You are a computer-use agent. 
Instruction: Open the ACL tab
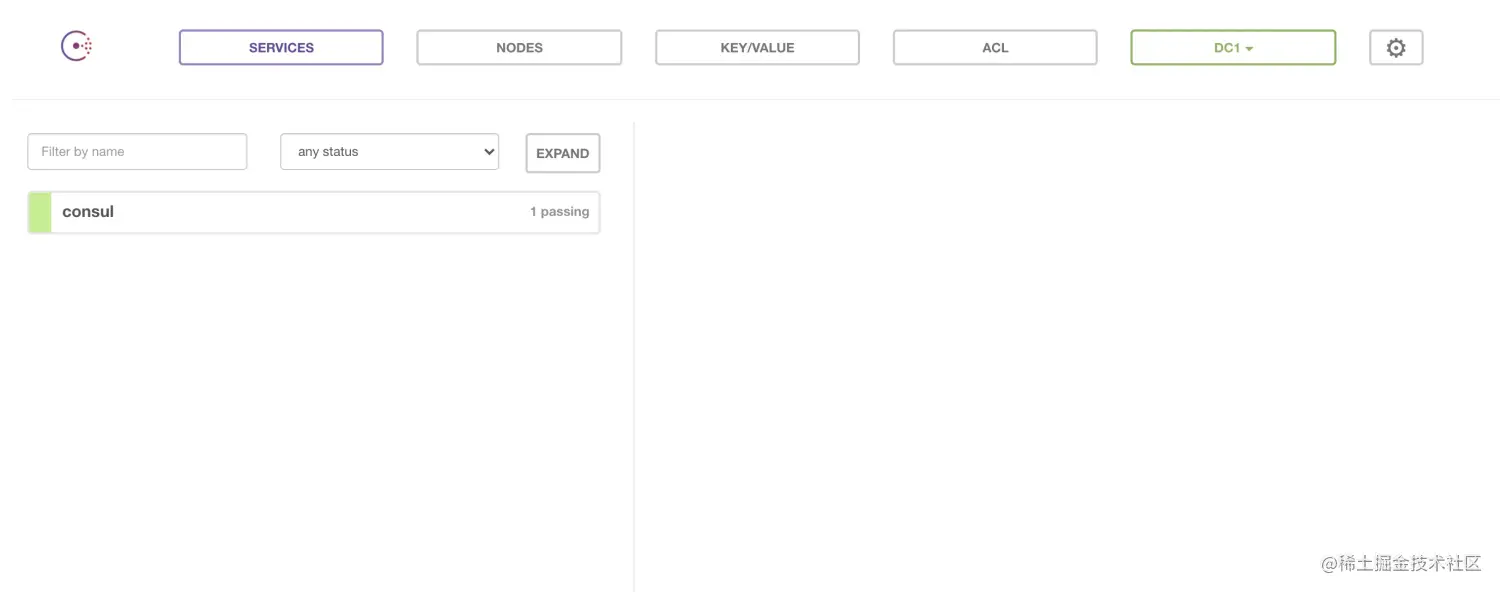click(x=995, y=47)
